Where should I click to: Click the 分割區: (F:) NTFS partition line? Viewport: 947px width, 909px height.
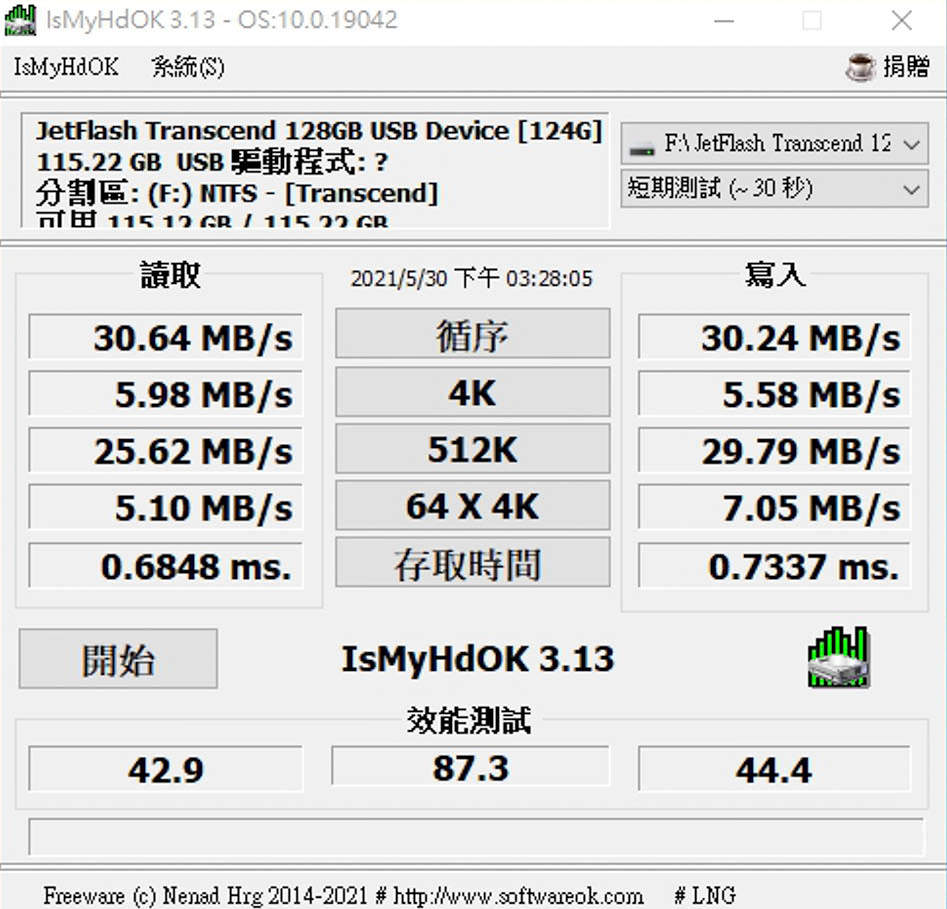237,193
